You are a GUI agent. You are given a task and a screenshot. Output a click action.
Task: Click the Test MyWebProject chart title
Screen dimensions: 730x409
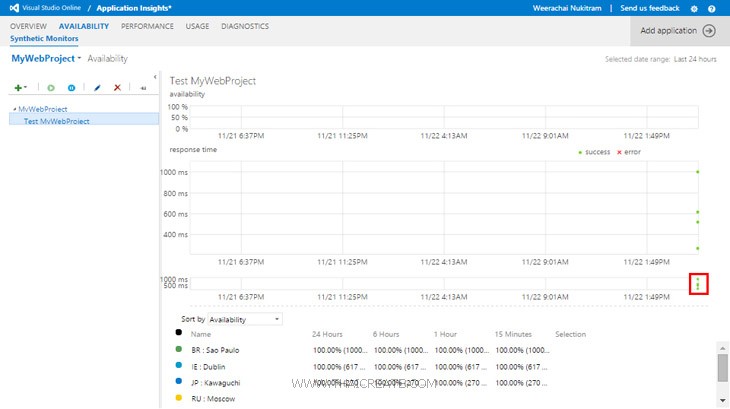click(213, 80)
